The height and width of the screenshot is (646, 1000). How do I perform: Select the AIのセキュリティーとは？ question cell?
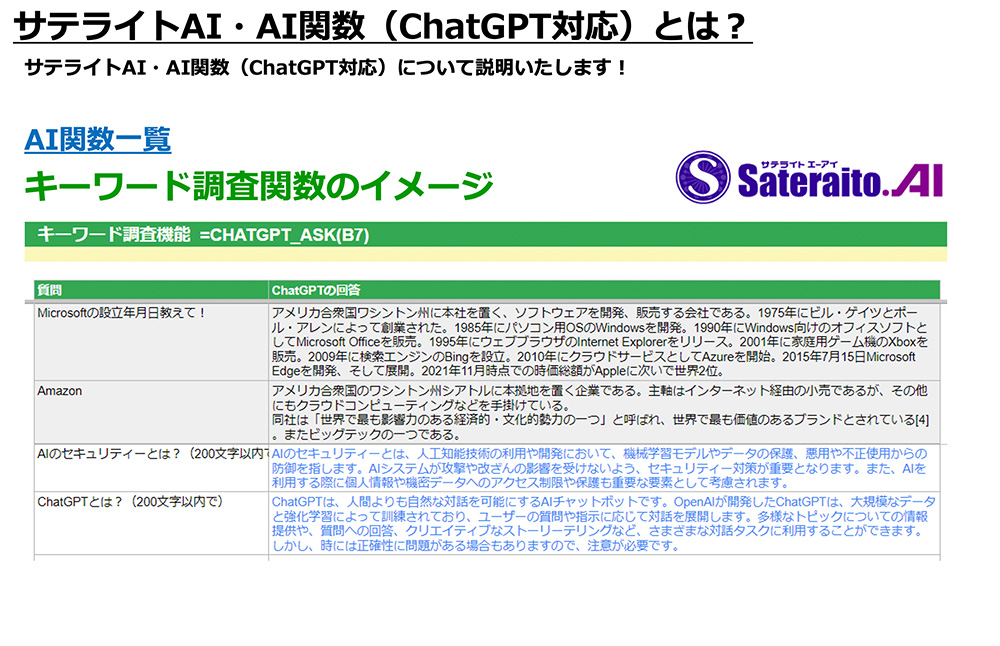click(x=151, y=467)
